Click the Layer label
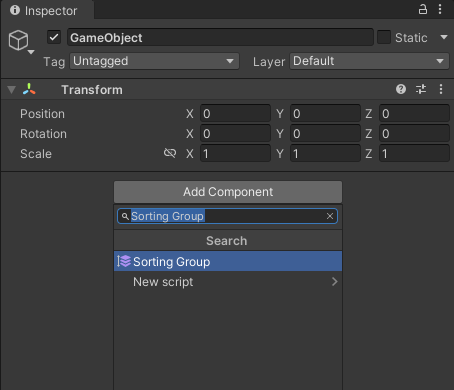The height and width of the screenshot is (390, 454). pyautogui.click(x=269, y=62)
